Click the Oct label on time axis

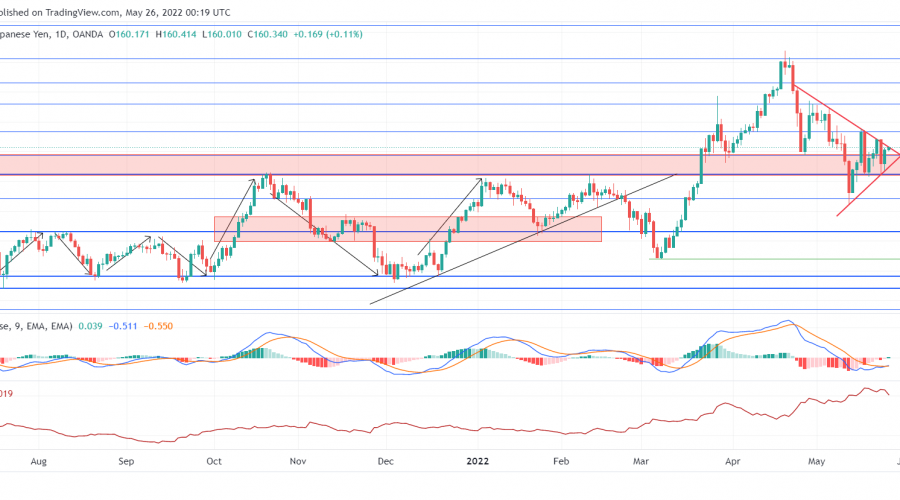214,462
